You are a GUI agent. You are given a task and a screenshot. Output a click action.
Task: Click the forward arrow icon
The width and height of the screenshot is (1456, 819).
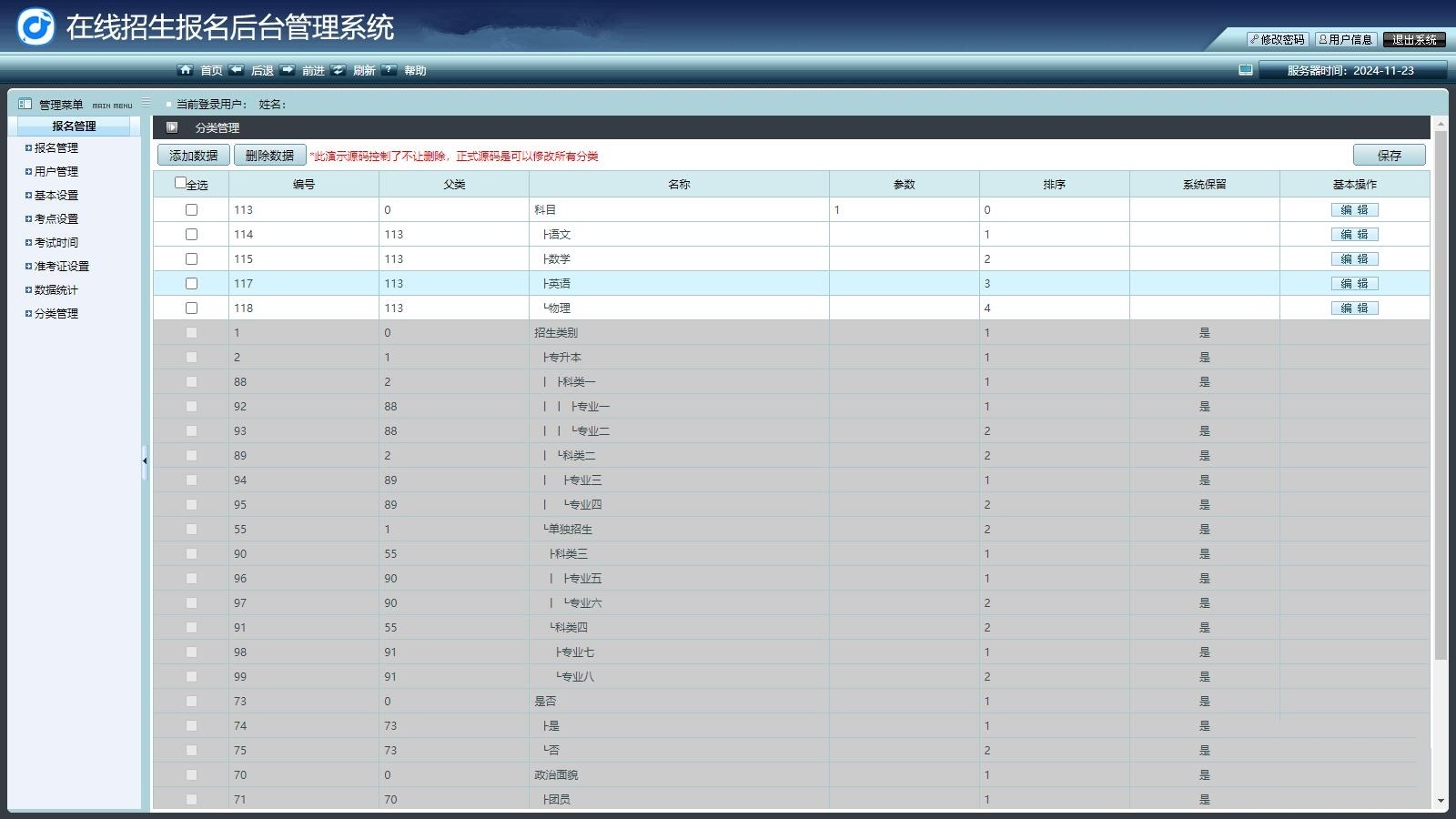click(288, 70)
